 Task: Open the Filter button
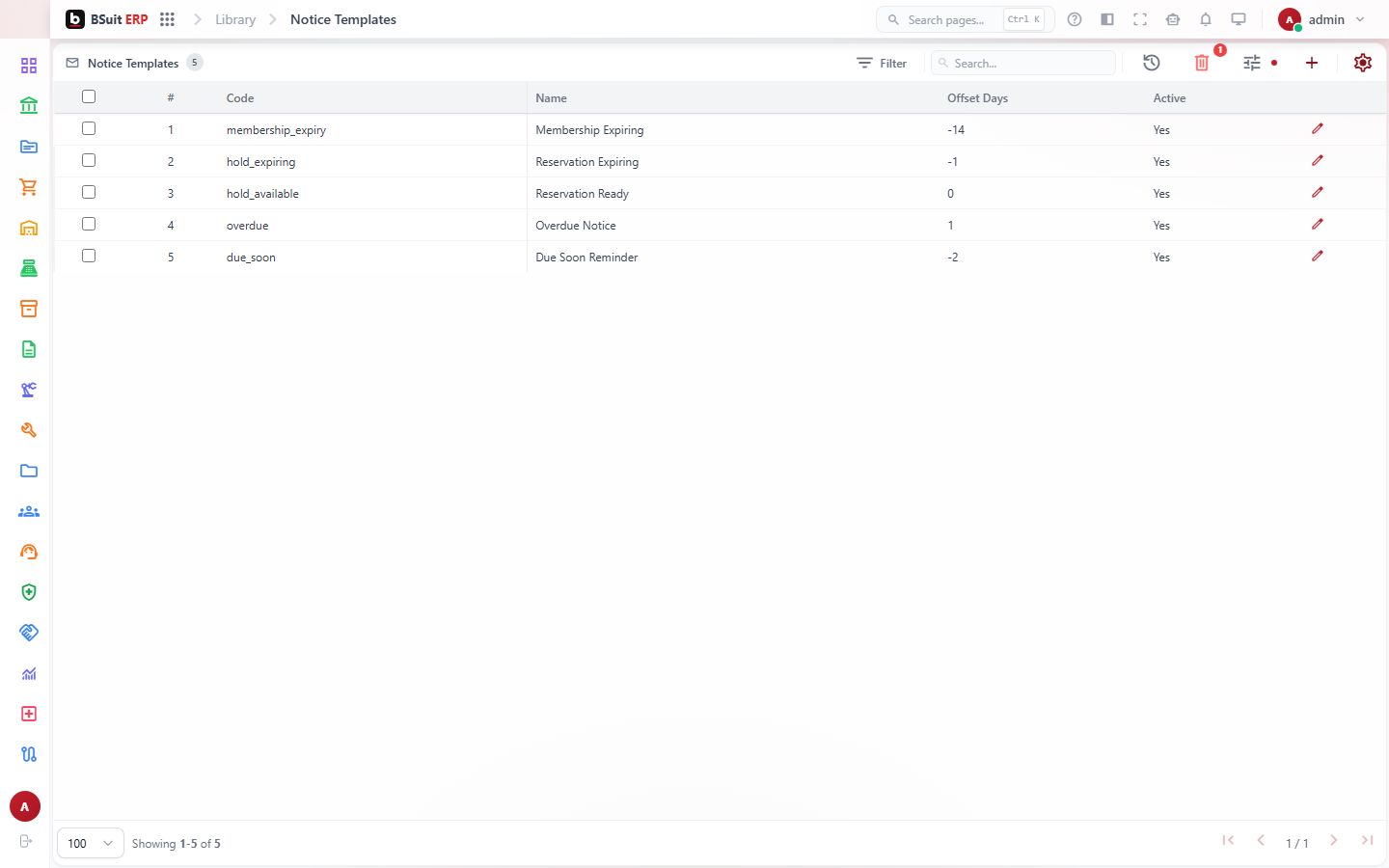point(882,63)
